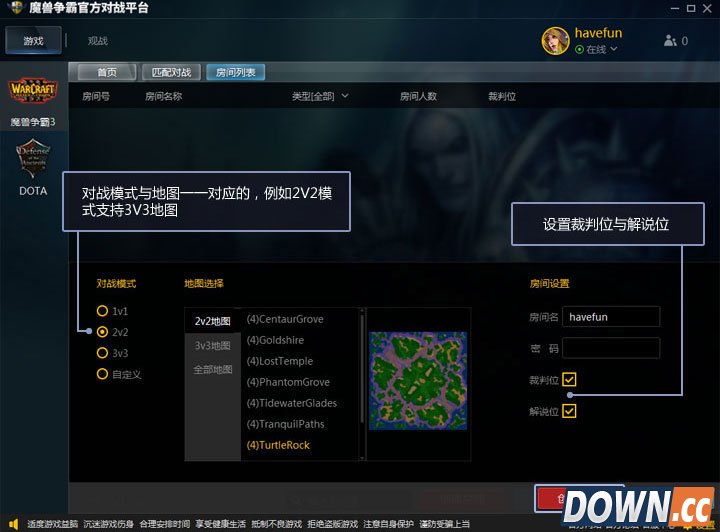
Task: Select the 3v3 battle mode
Action: (102, 353)
